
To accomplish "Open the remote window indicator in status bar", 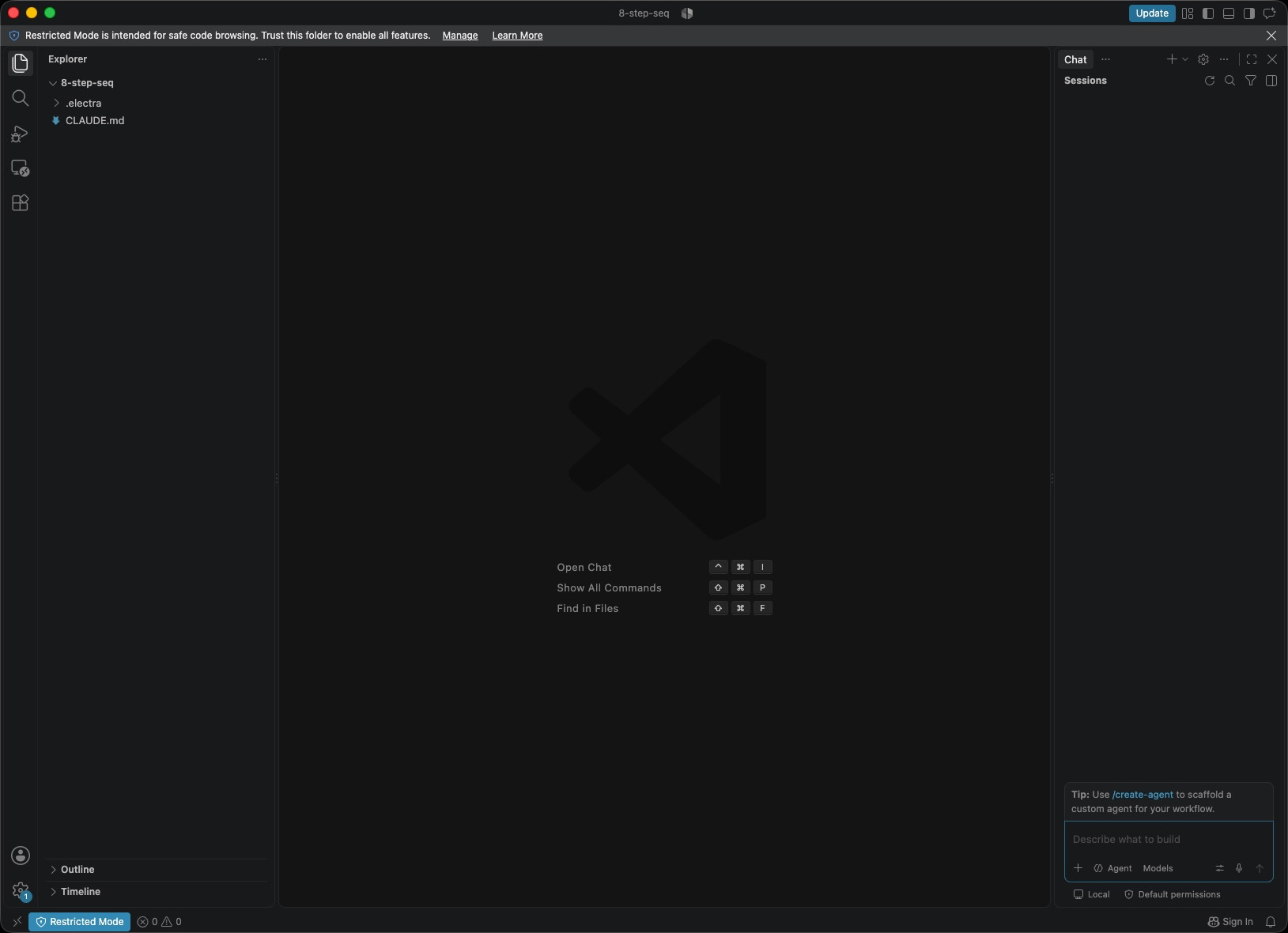I will [x=17, y=922].
